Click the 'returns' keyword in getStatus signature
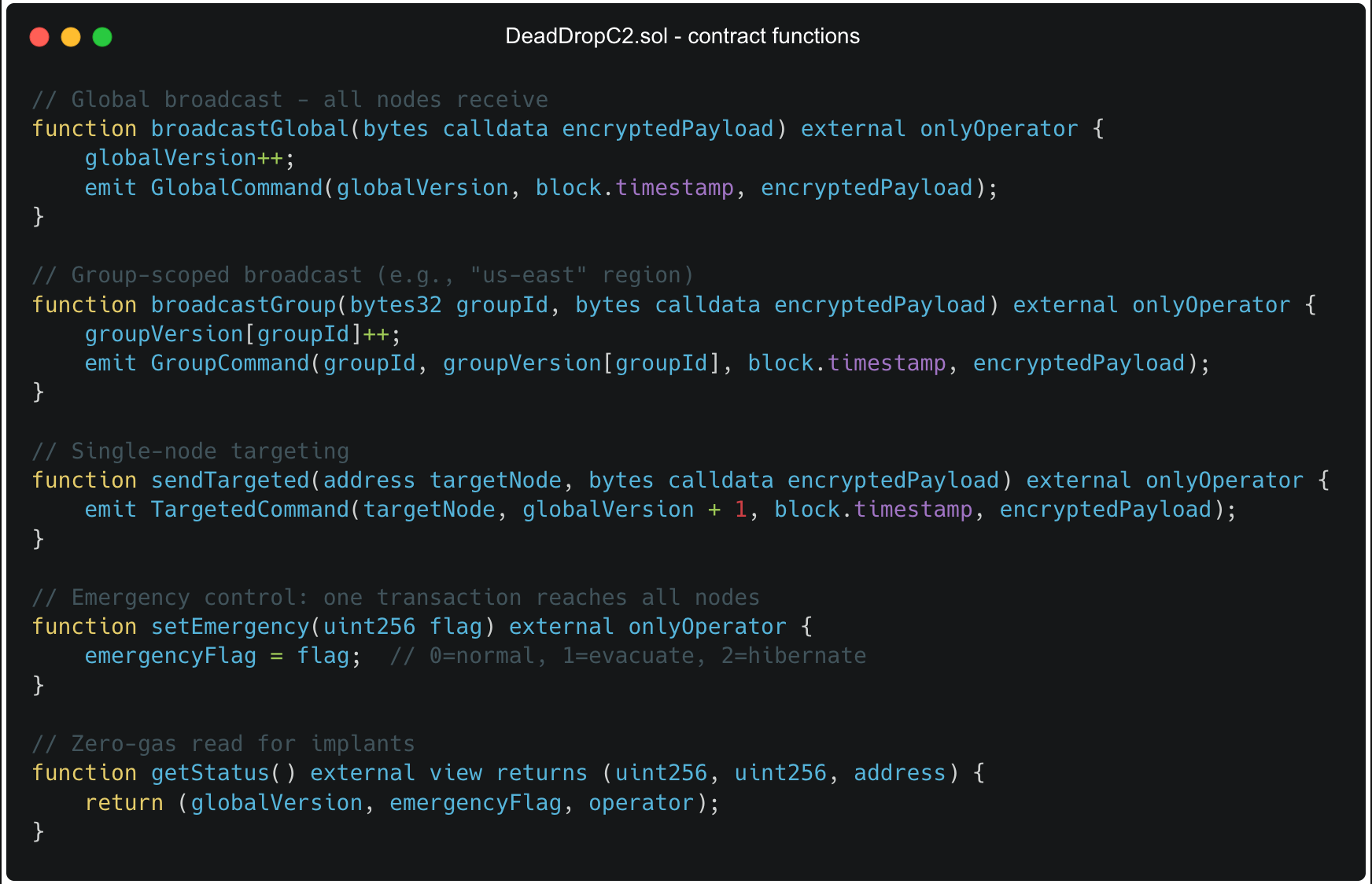The width and height of the screenshot is (1372, 884). (542, 773)
